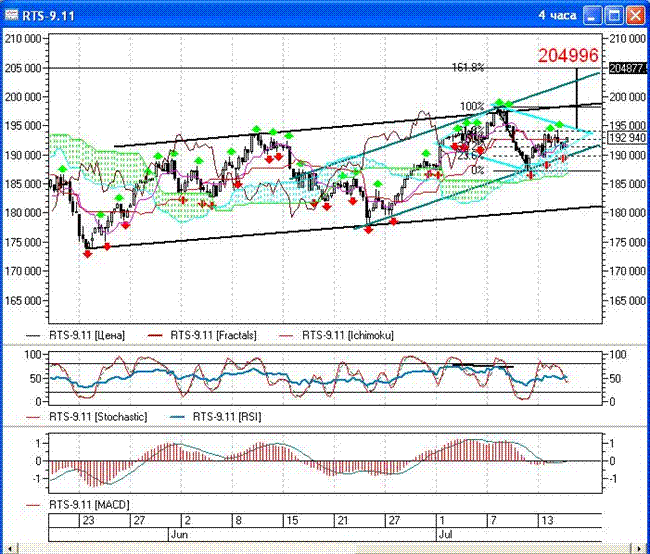The height and width of the screenshot is (554, 650).
Task: Click the 100% Fibonacci level label
Action: pyautogui.click(x=472, y=106)
